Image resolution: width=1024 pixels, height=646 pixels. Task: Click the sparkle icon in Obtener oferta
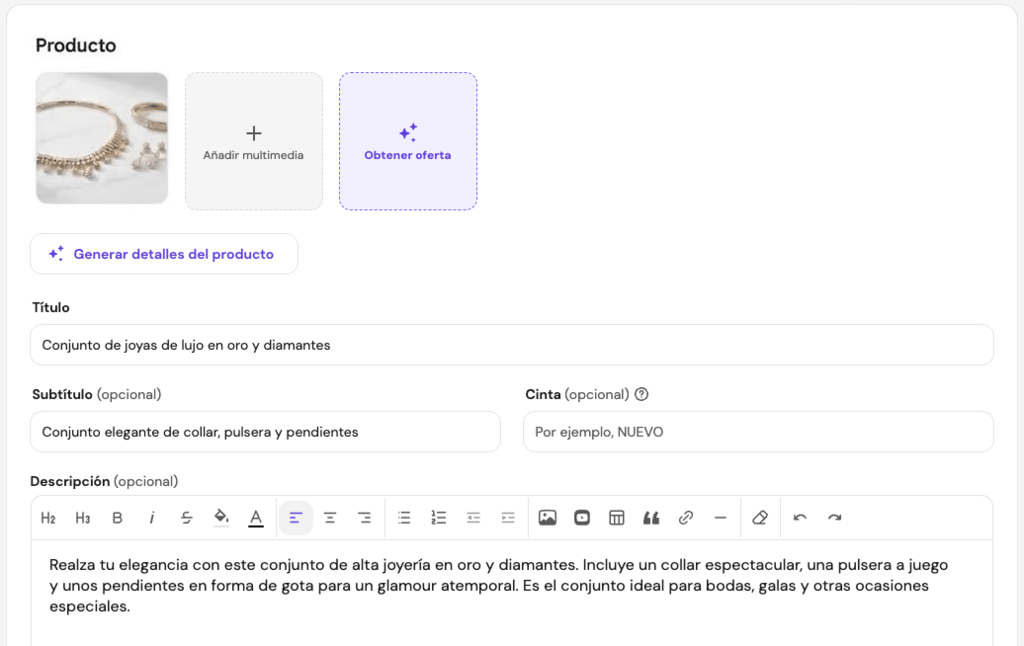click(408, 133)
